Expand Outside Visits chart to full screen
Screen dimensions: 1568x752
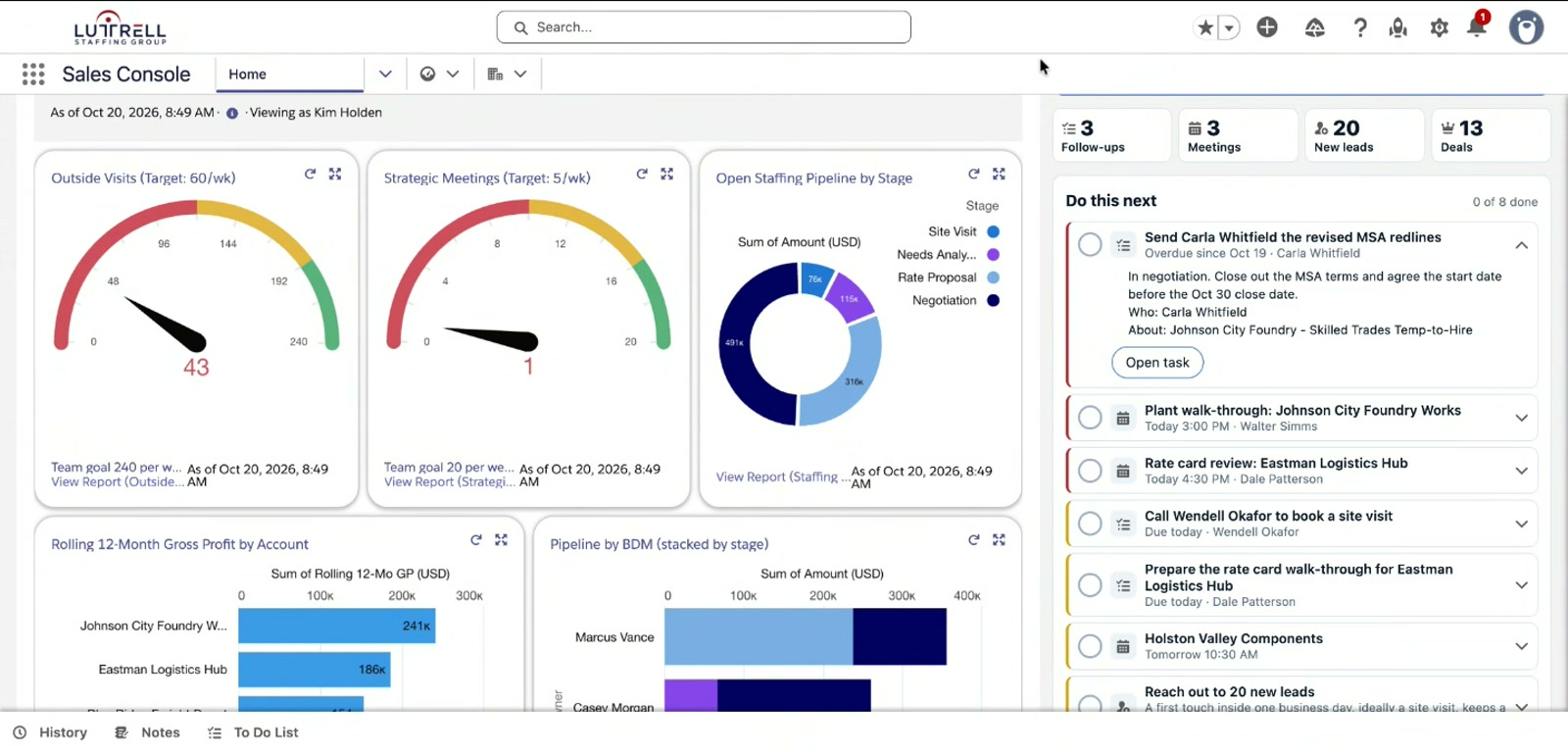click(x=335, y=174)
